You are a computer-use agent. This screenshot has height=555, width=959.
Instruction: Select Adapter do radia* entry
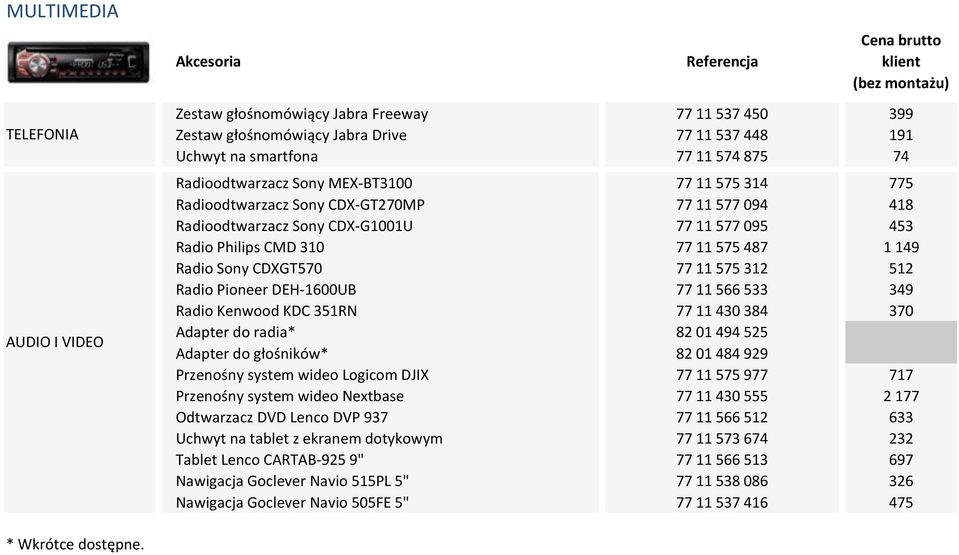(x=235, y=332)
